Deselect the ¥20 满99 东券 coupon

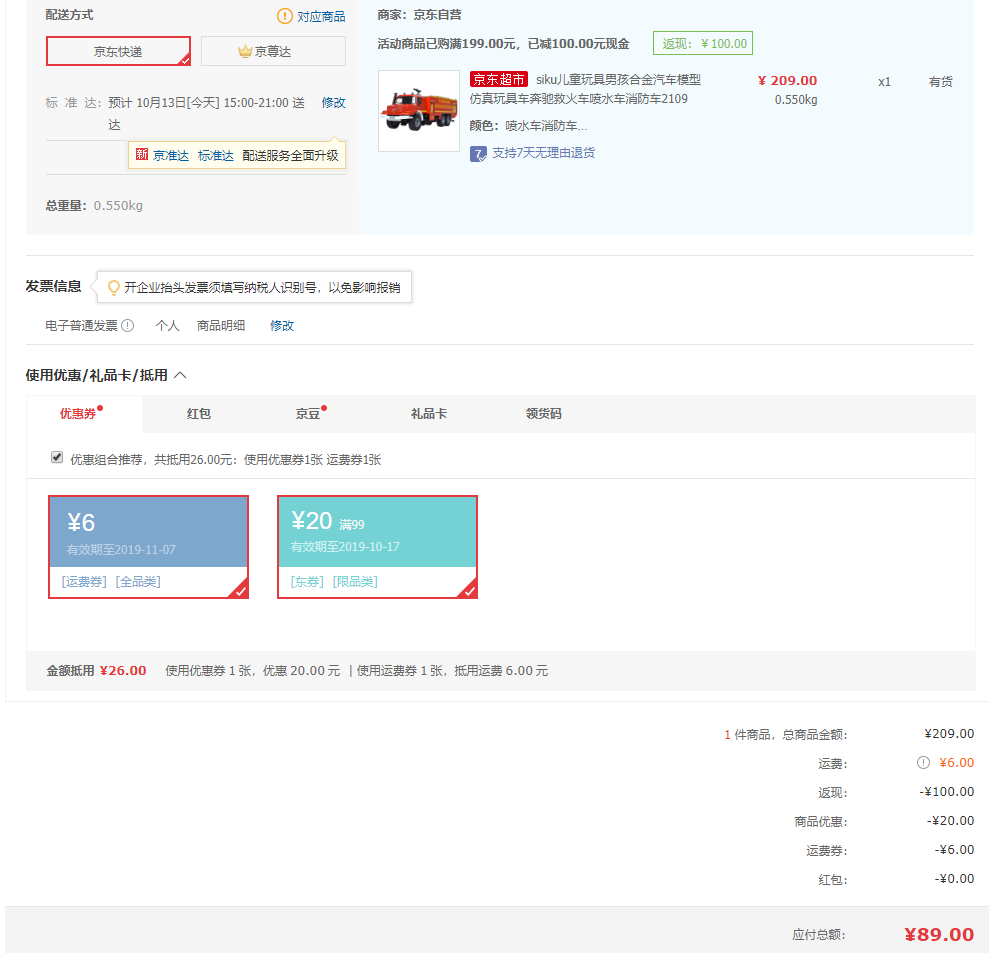(x=377, y=547)
